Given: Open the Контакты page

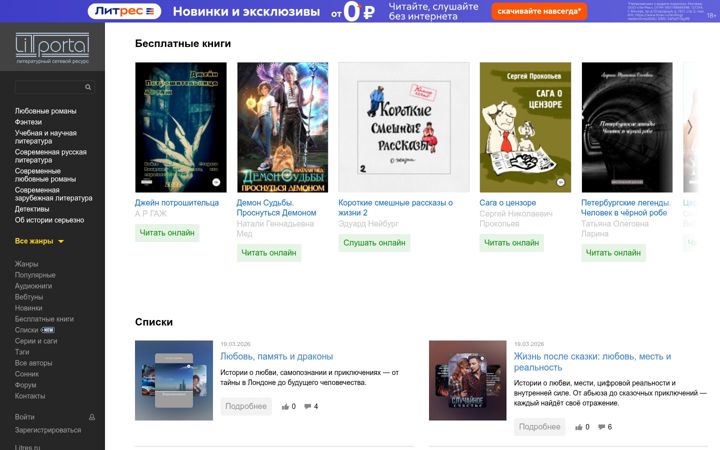Looking at the screenshot, I should pyautogui.click(x=30, y=396).
